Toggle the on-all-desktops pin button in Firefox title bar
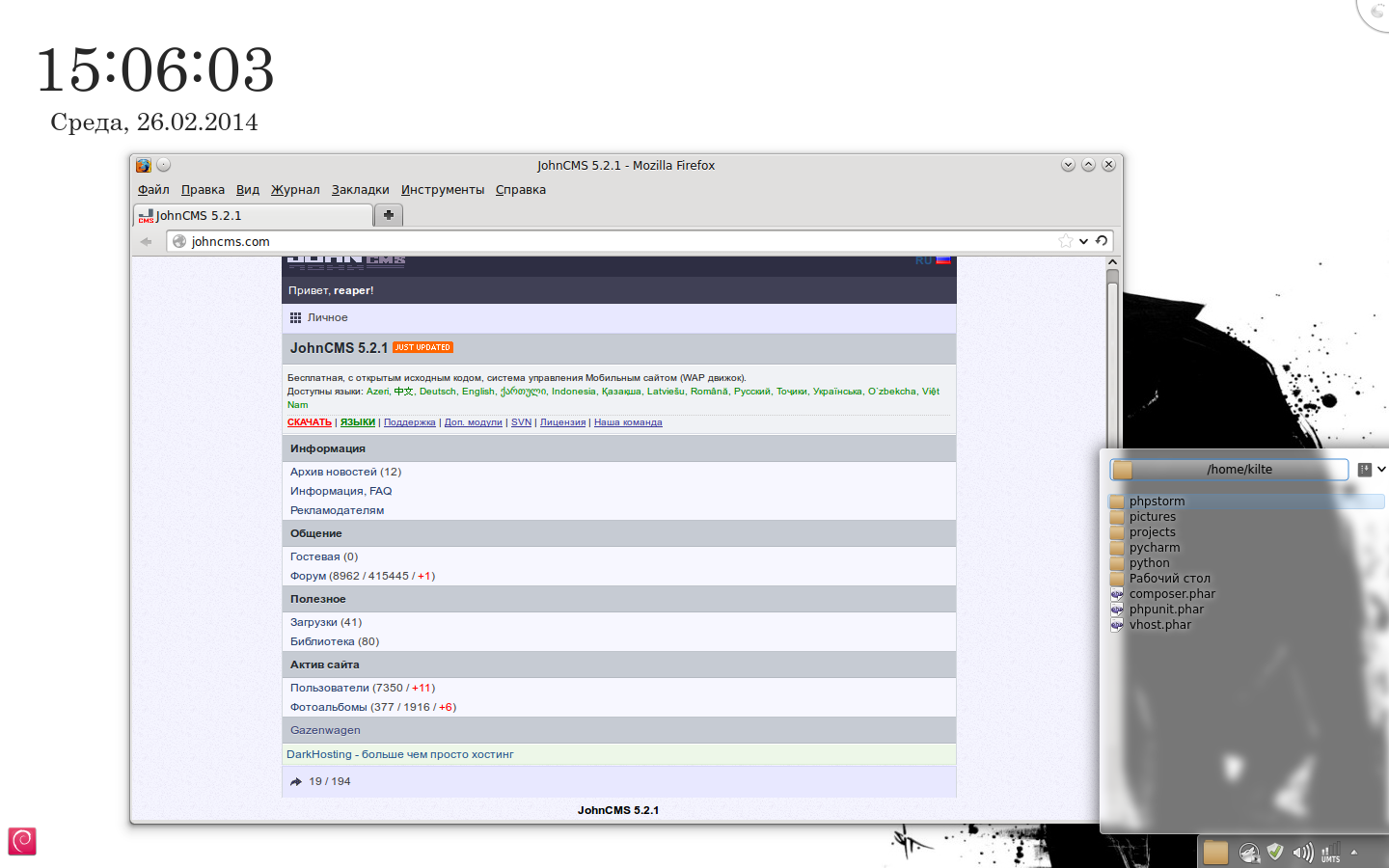 coord(164,165)
